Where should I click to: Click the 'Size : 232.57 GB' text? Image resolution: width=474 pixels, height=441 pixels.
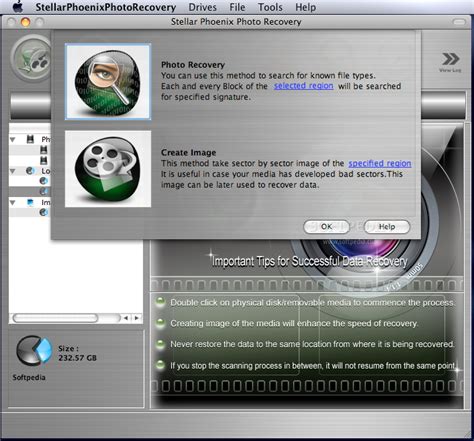[77, 353]
